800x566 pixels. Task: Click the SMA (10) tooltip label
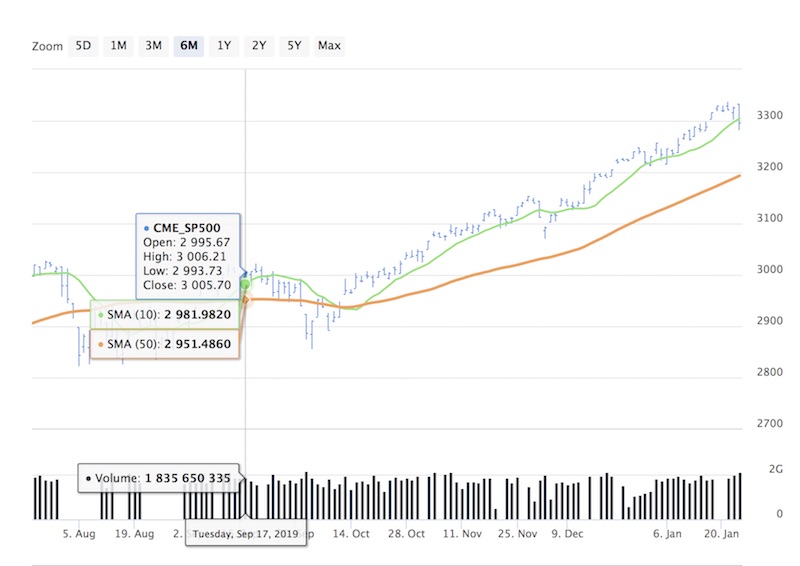[165, 314]
